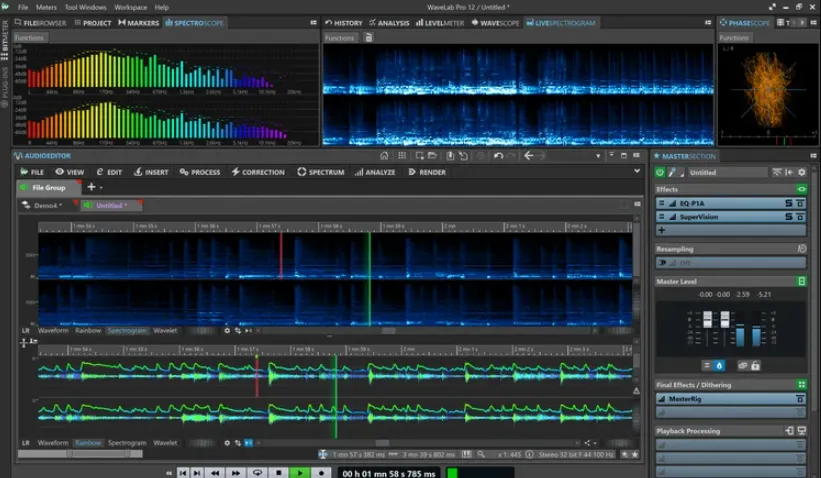
Task: Expand the ribbon with the chevron
Action: pos(637,171)
